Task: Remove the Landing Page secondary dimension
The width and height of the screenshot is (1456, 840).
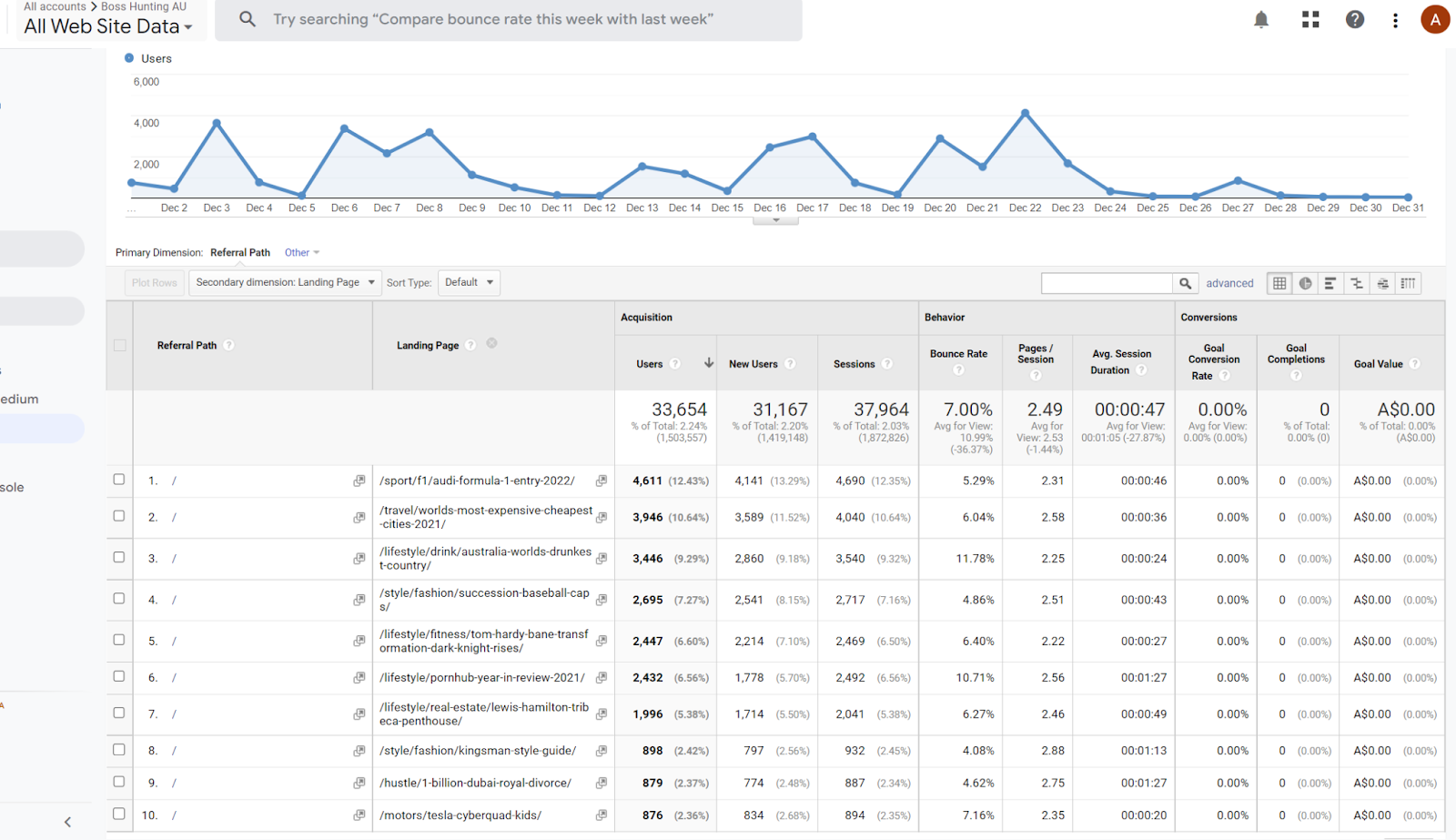Action: [x=491, y=343]
